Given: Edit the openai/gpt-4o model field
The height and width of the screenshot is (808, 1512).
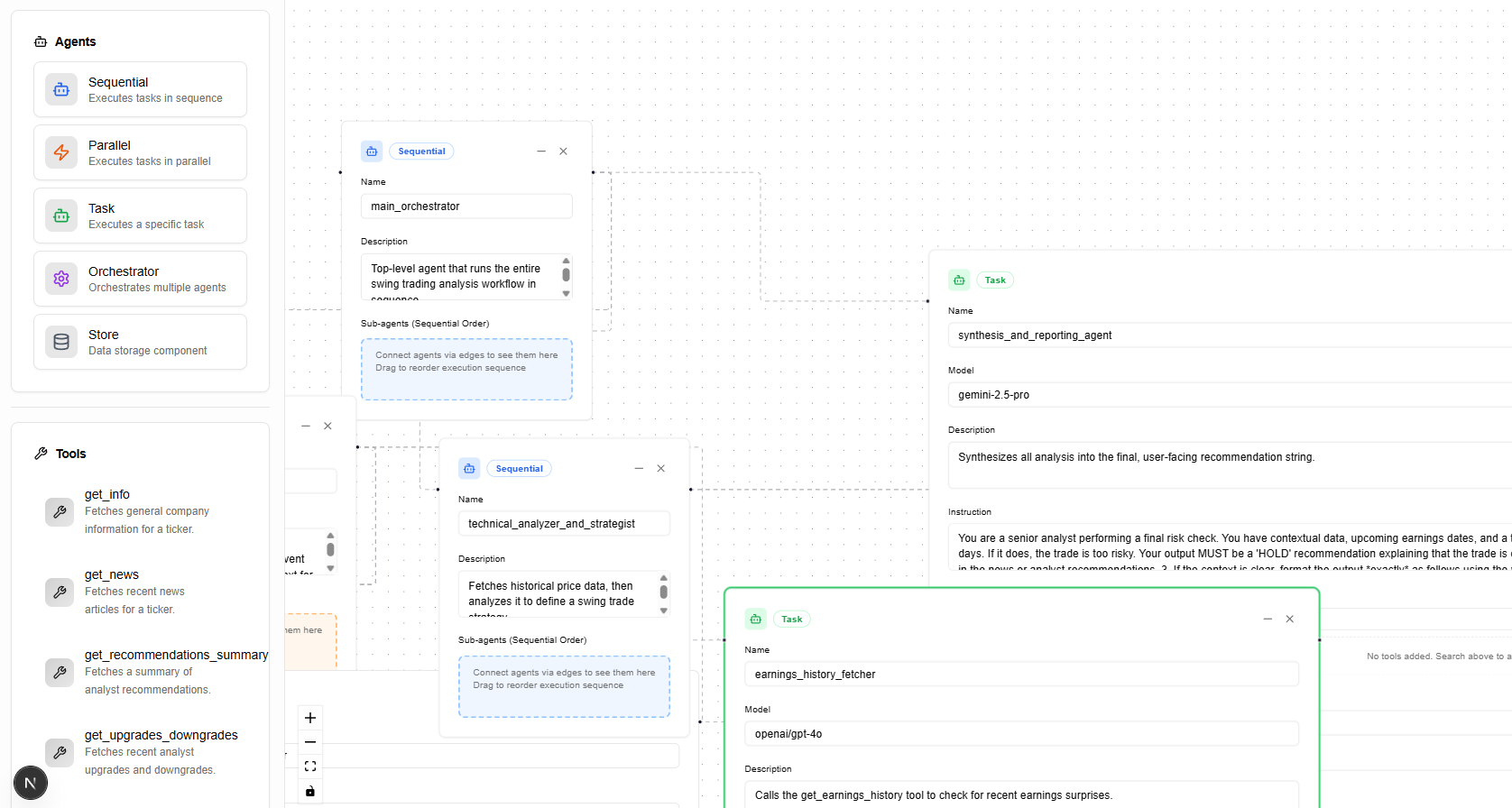Looking at the screenshot, I should [1021, 734].
